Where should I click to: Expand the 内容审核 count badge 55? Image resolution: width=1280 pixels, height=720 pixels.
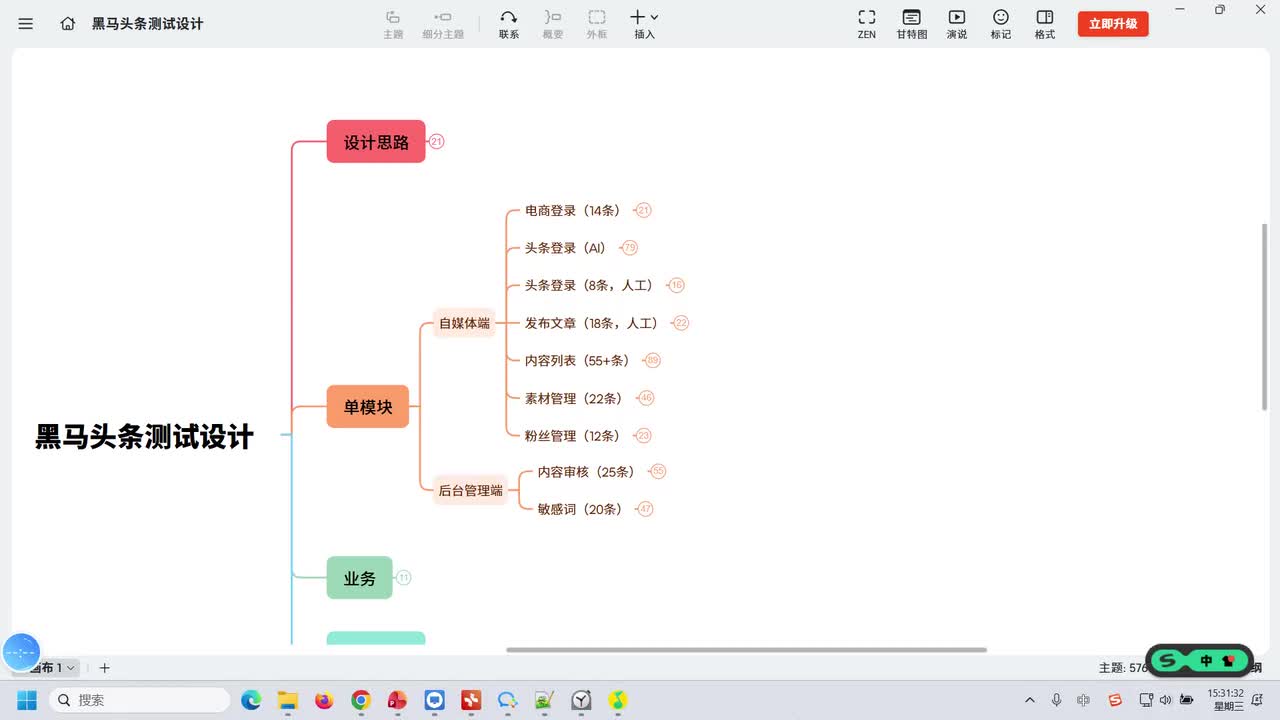658,472
